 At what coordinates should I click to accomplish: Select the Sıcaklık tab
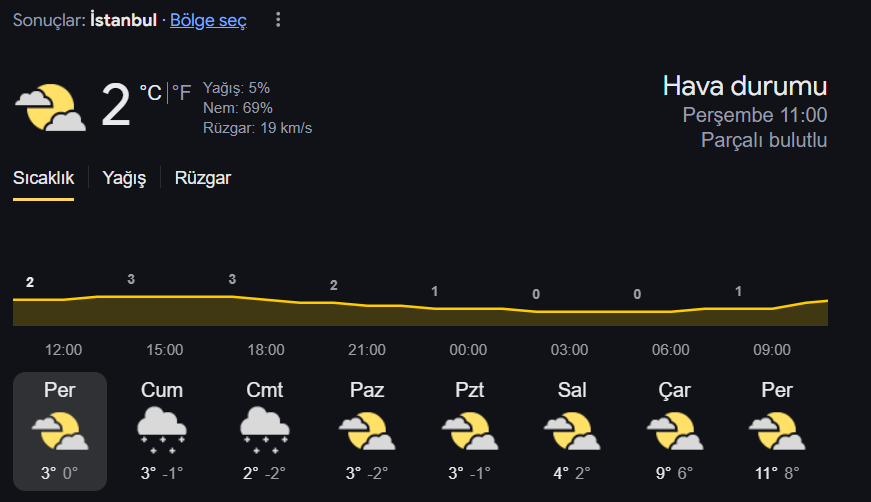(x=43, y=178)
